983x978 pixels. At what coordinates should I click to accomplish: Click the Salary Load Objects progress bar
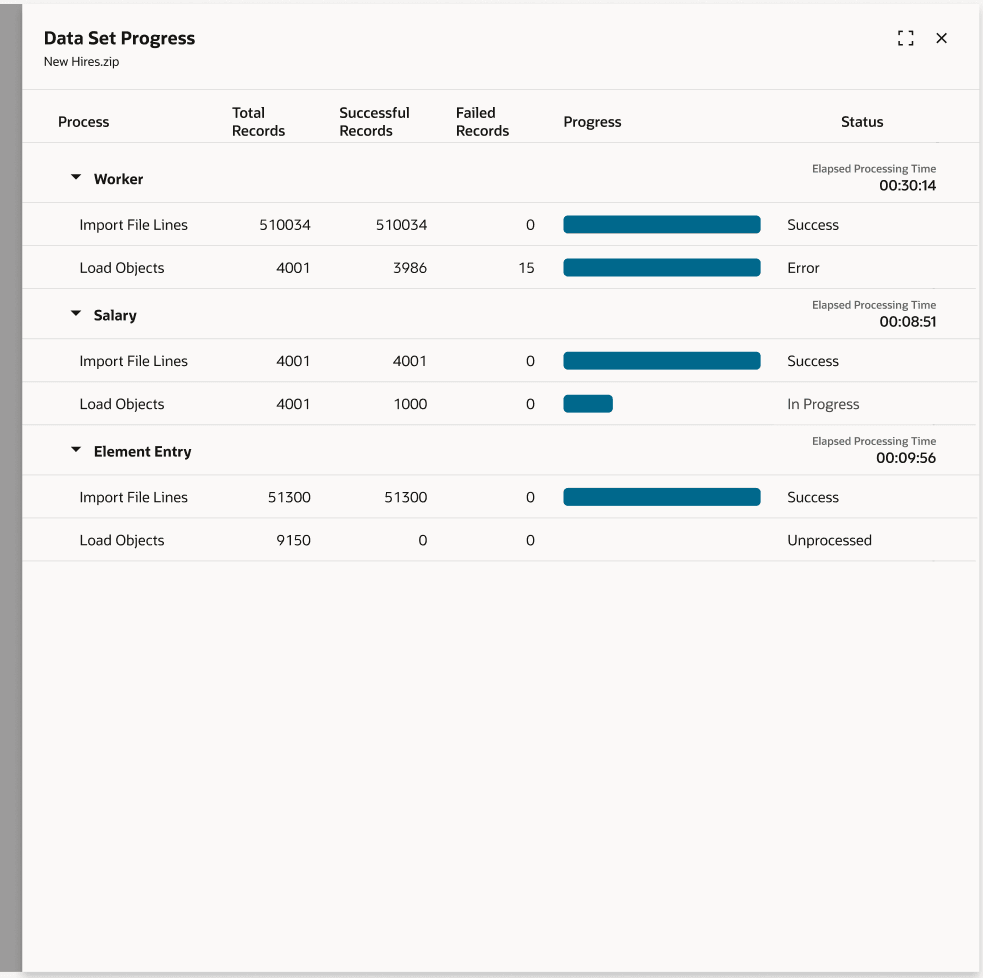point(588,404)
